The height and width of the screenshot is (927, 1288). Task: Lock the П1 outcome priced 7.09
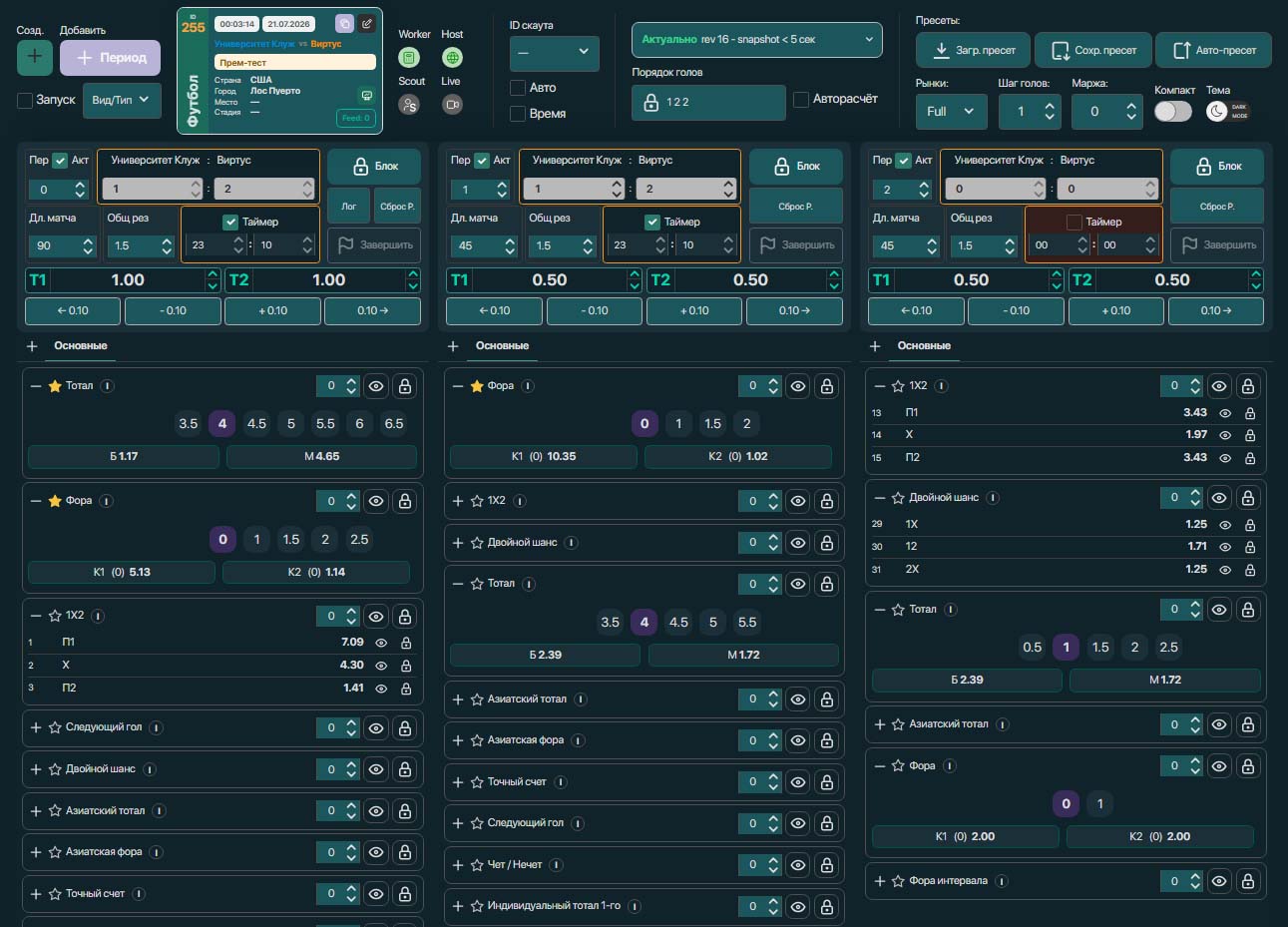(406, 643)
